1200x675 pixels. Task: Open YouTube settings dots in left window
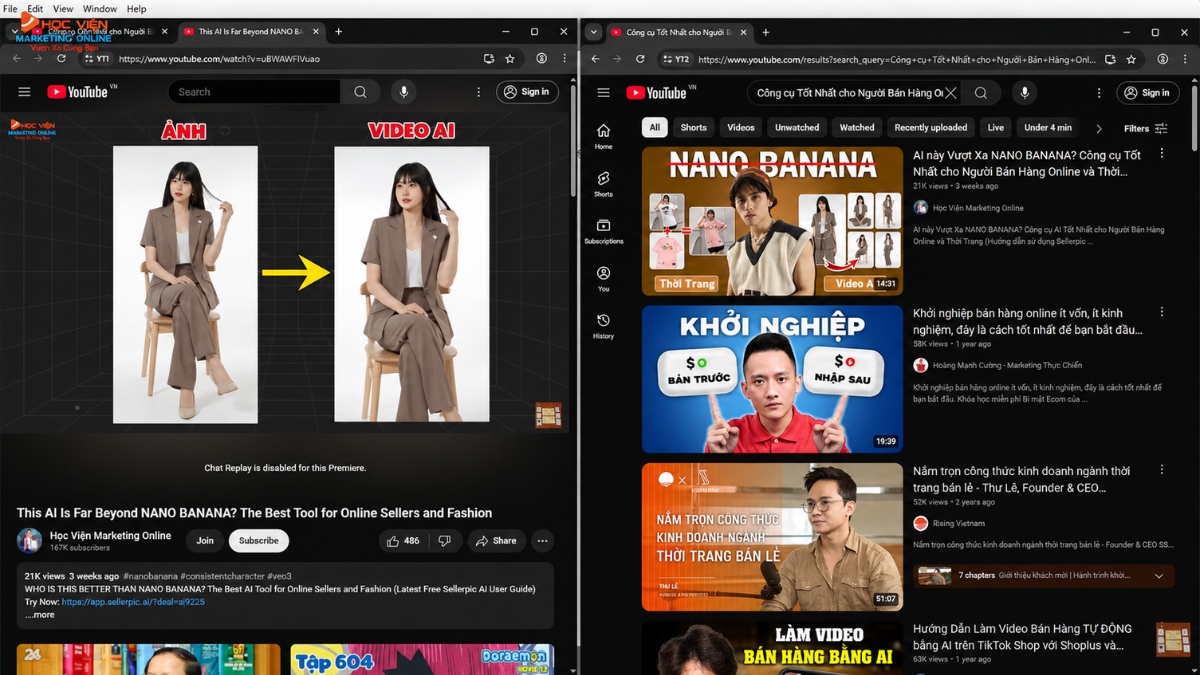click(x=478, y=92)
